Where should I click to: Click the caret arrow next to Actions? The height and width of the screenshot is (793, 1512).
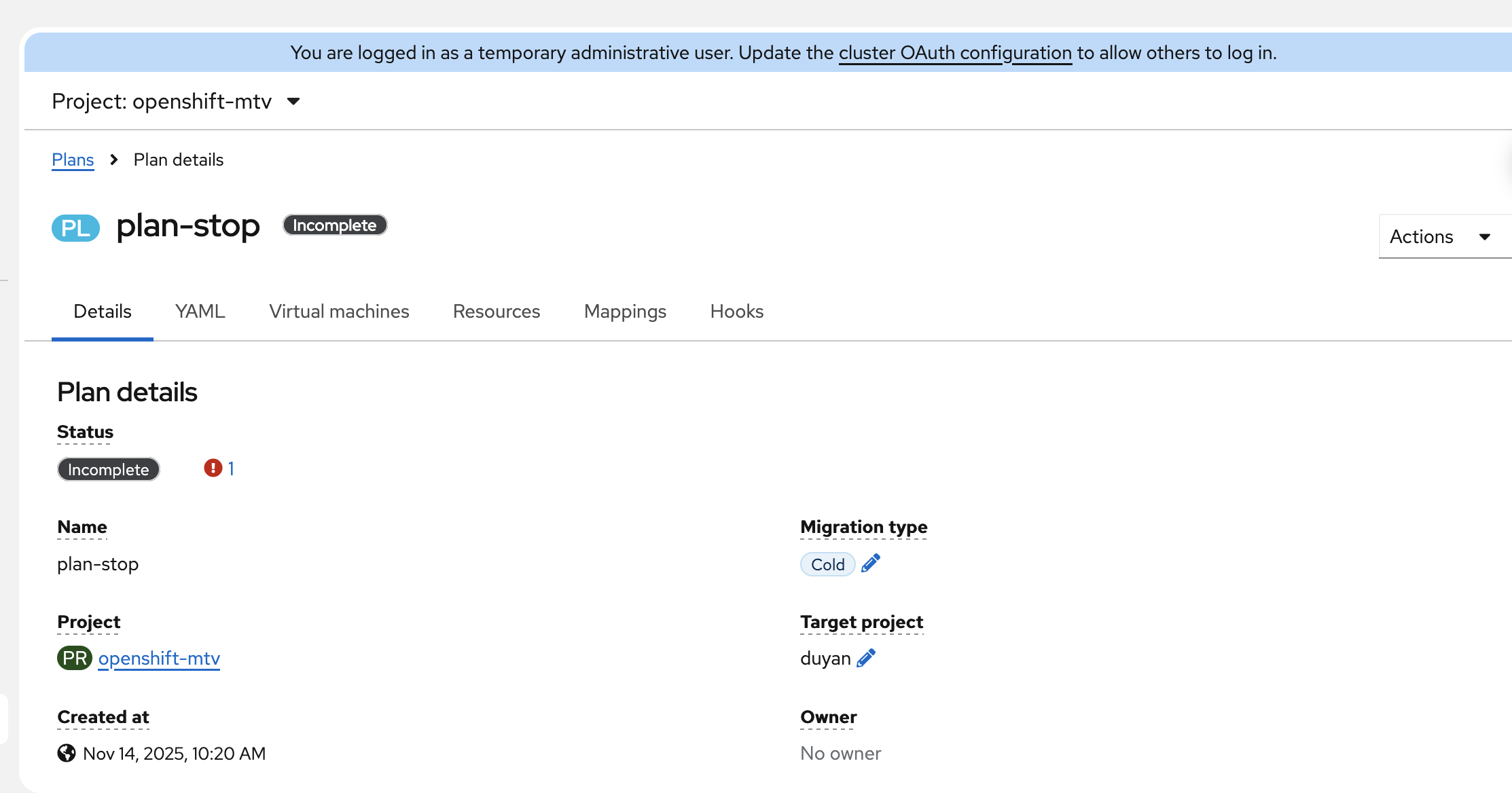tap(1484, 237)
